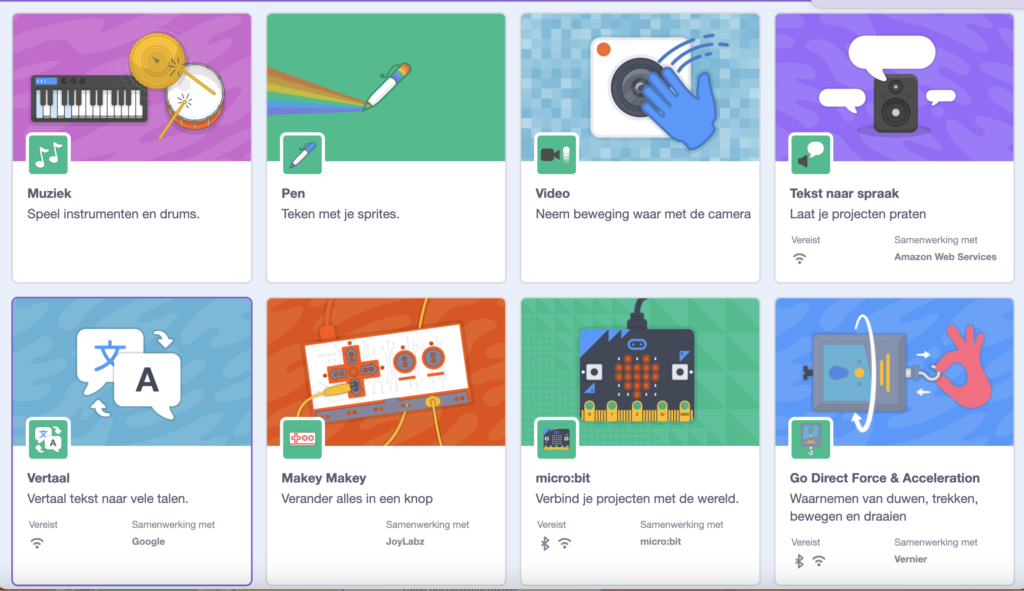Click the Amazon Web Services label

coord(945,257)
